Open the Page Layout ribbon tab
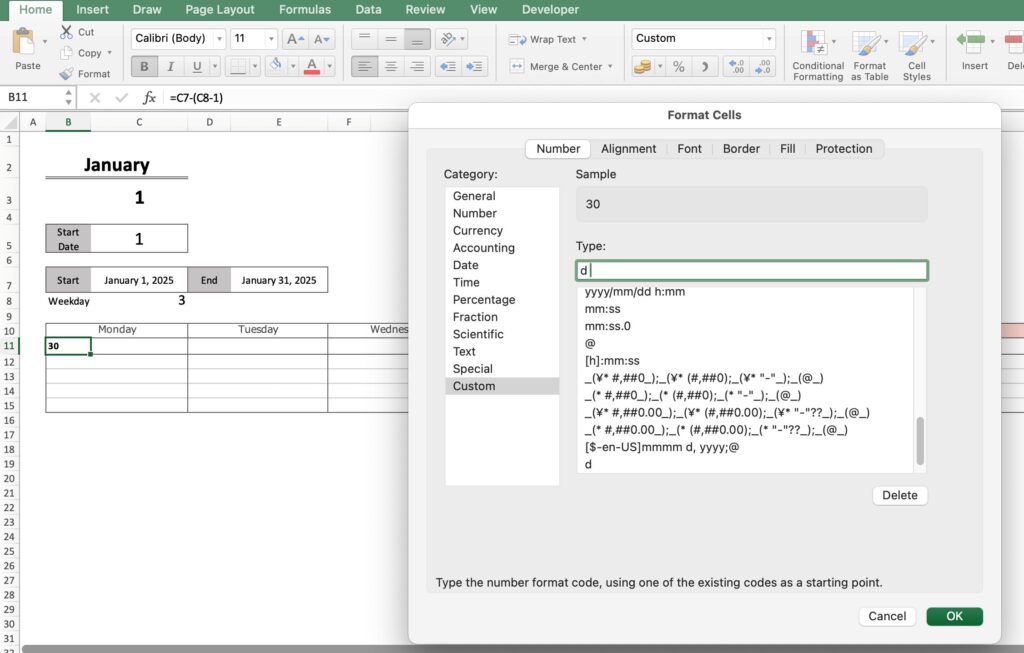The width and height of the screenshot is (1024, 653). [219, 10]
